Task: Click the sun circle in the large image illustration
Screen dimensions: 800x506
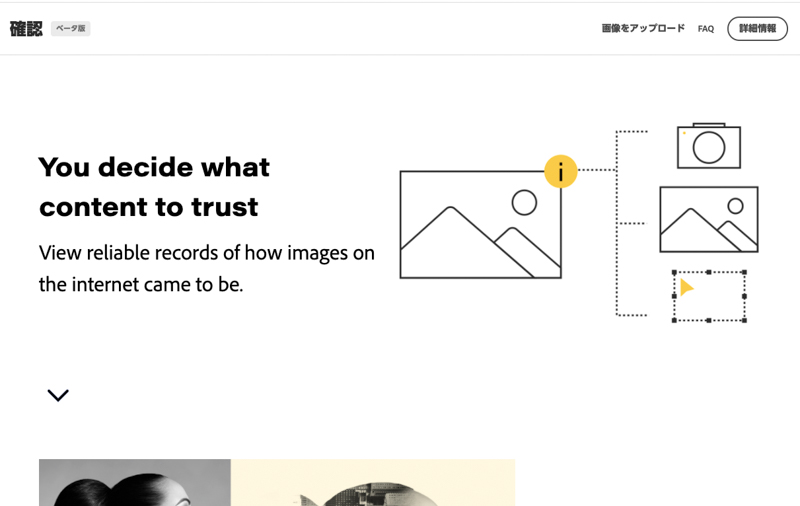Action: 524,203
